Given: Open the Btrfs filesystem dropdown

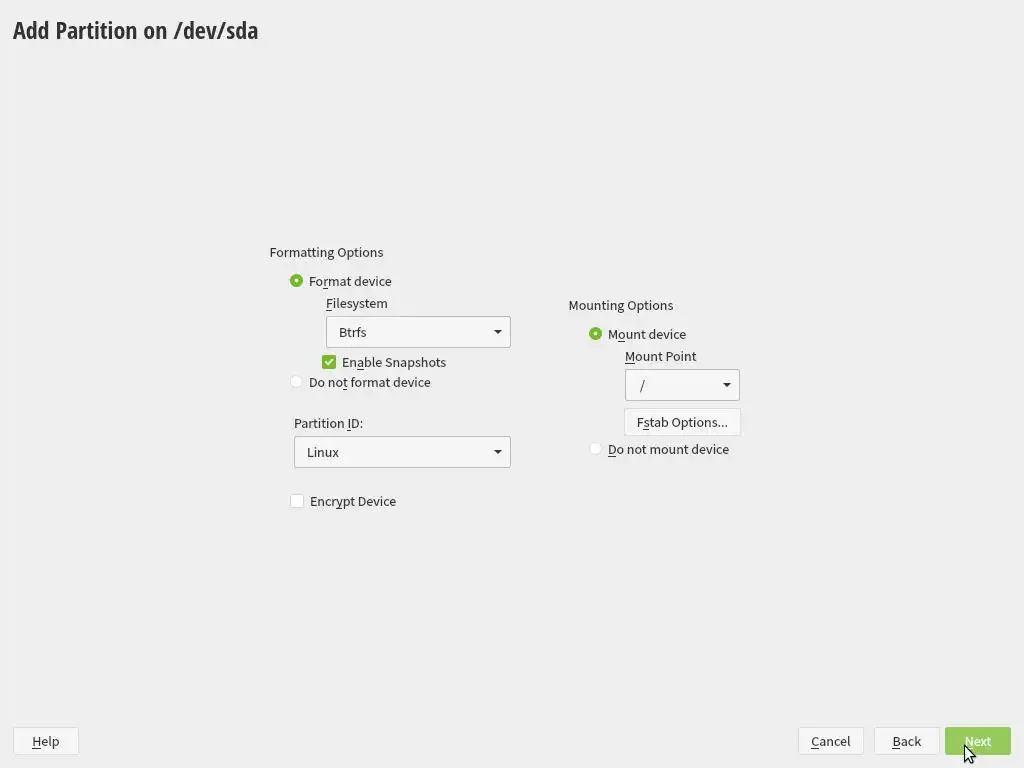Looking at the screenshot, I should [x=417, y=332].
